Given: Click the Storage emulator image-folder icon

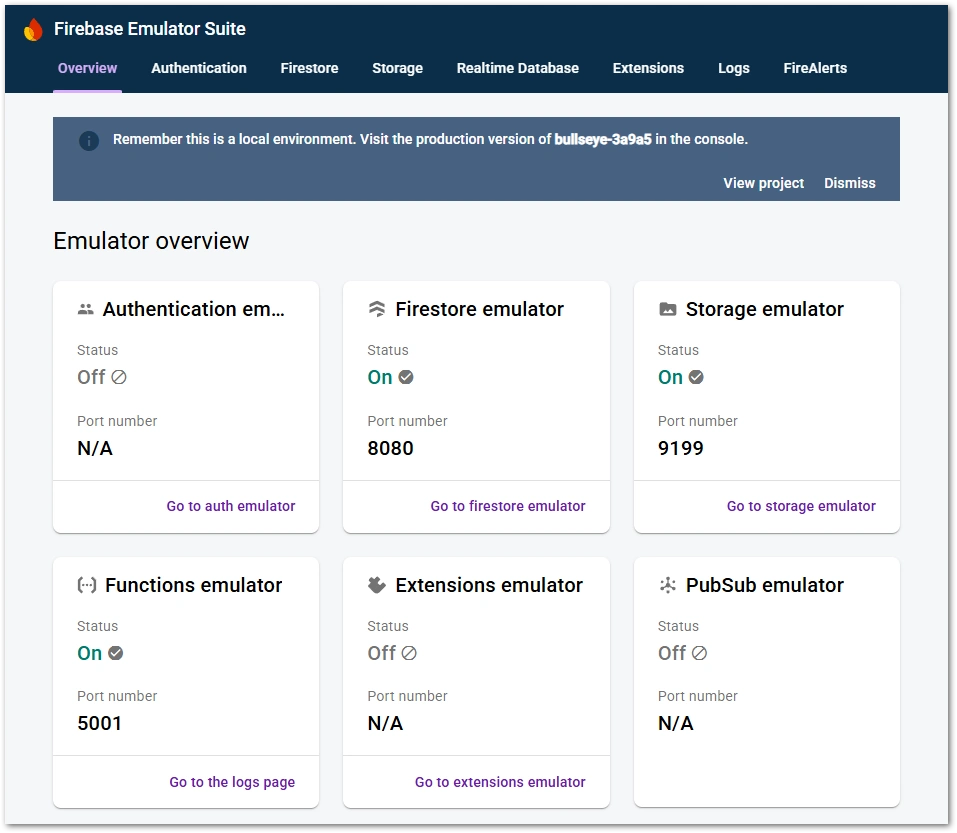Looking at the screenshot, I should [668, 309].
